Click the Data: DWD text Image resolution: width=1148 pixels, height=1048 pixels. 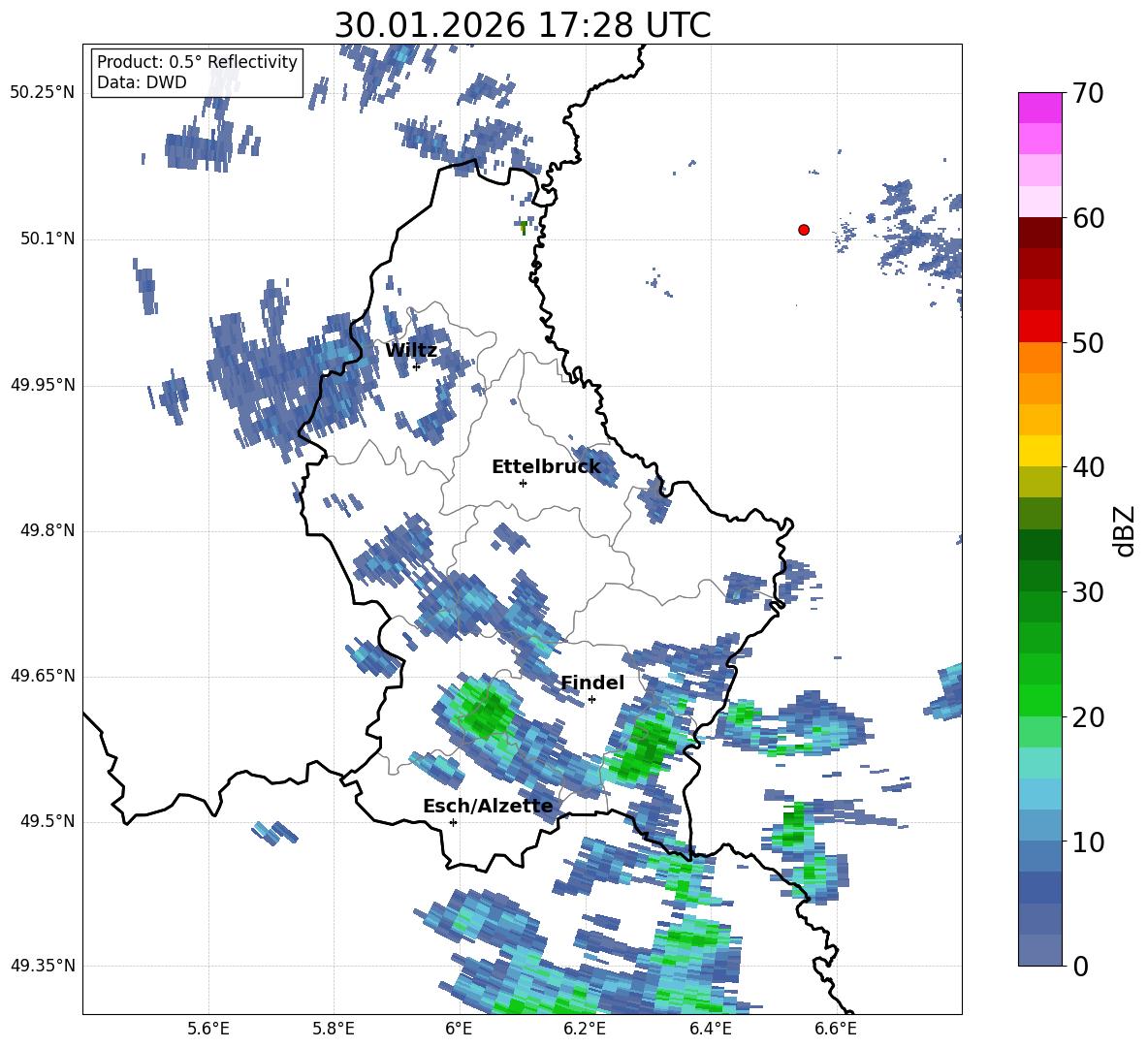coord(142,82)
